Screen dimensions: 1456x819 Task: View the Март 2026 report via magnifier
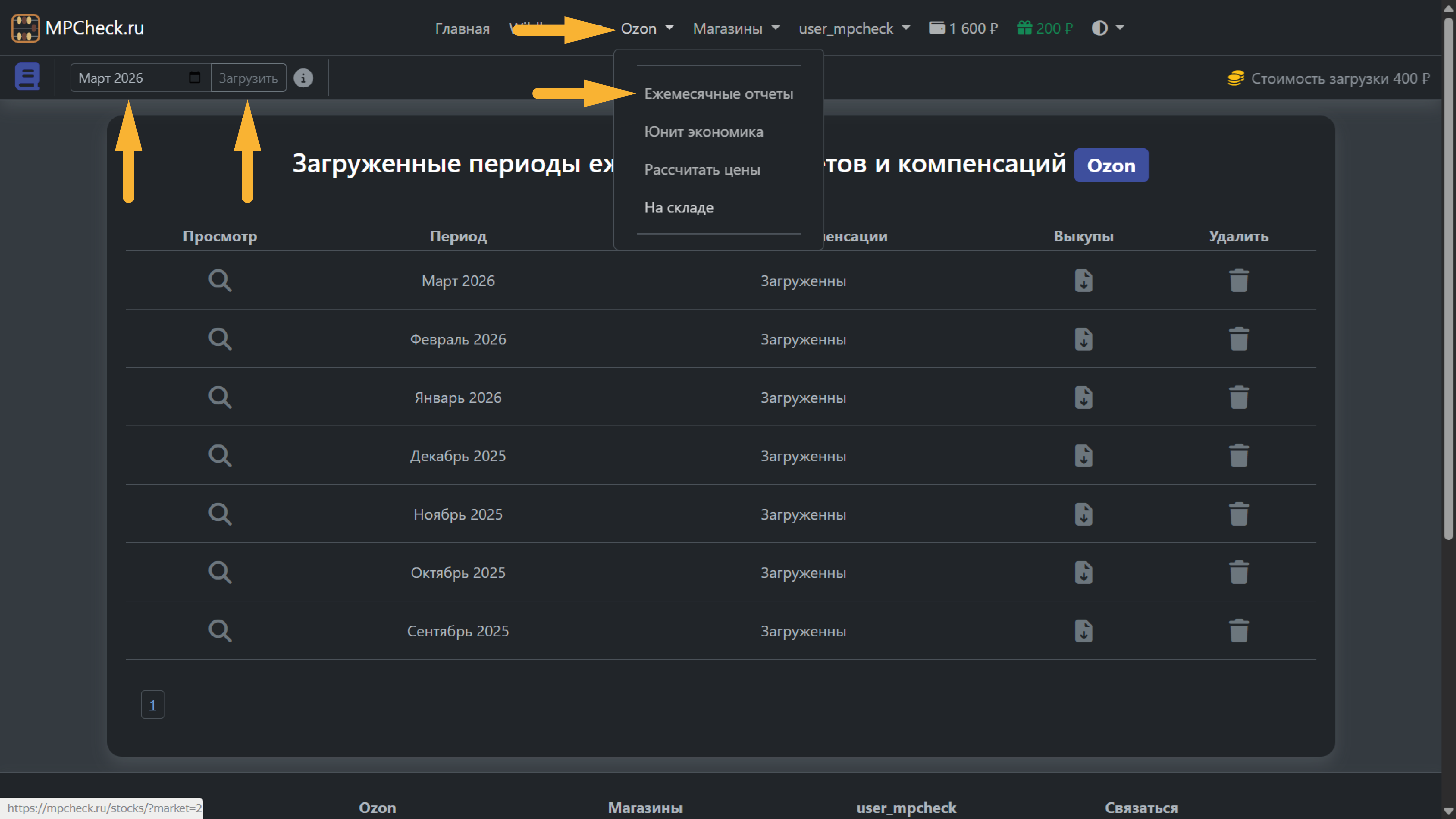tap(220, 280)
